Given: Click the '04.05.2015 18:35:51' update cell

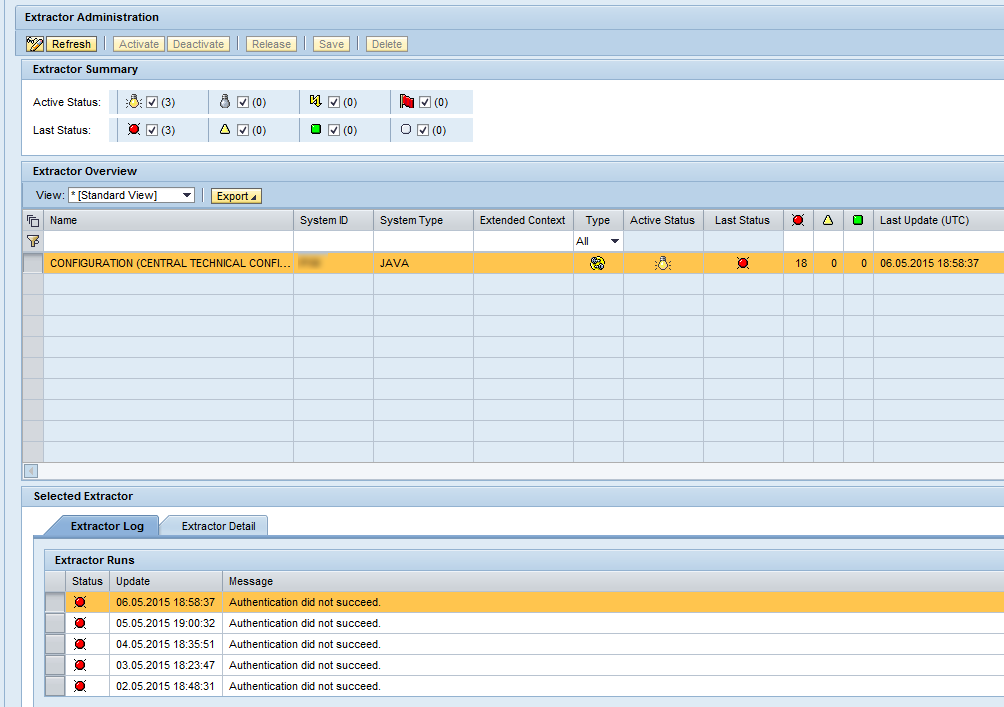Looking at the screenshot, I should point(166,644).
